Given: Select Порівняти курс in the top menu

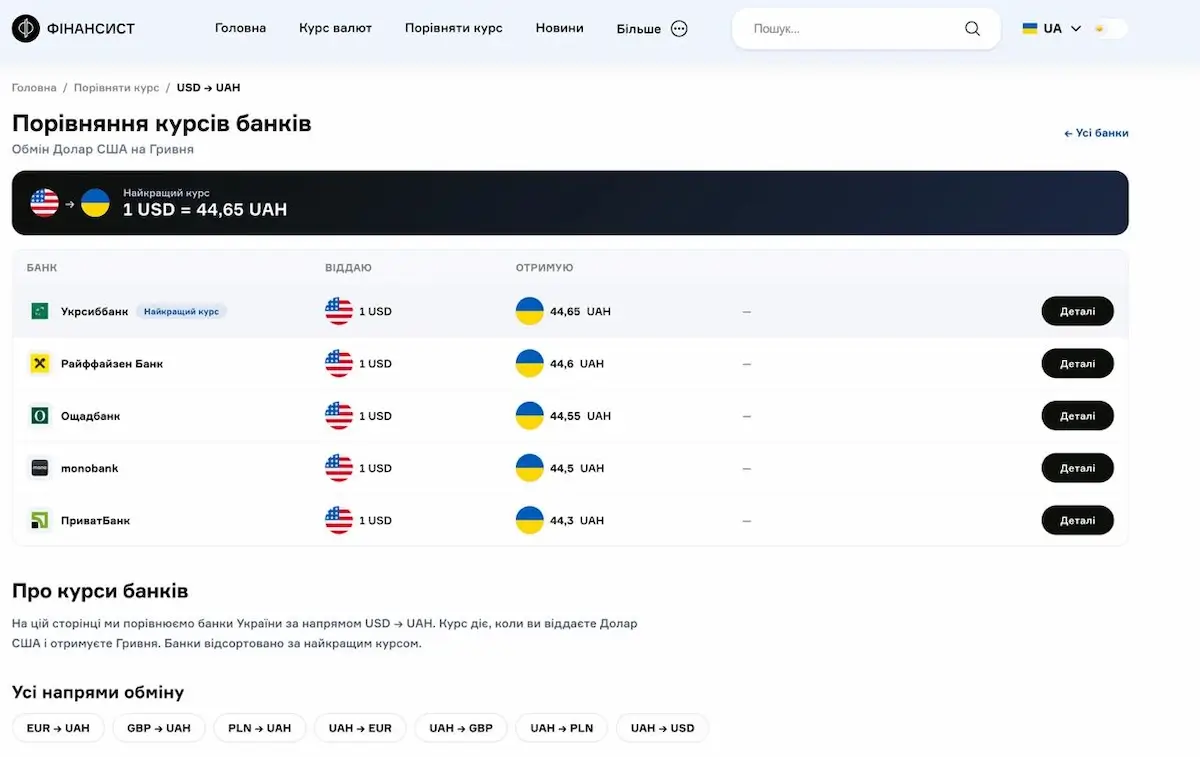Looking at the screenshot, I should click(454, 28).
